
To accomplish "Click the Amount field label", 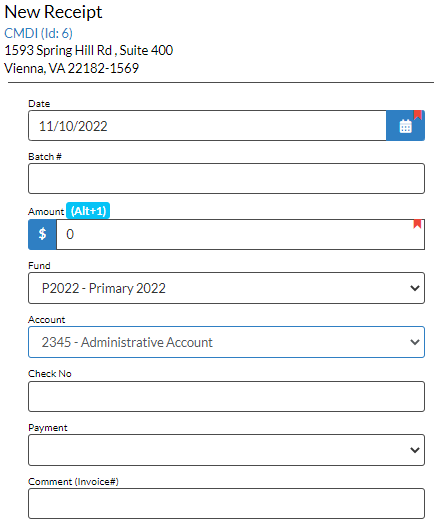I will click(46, 211).
